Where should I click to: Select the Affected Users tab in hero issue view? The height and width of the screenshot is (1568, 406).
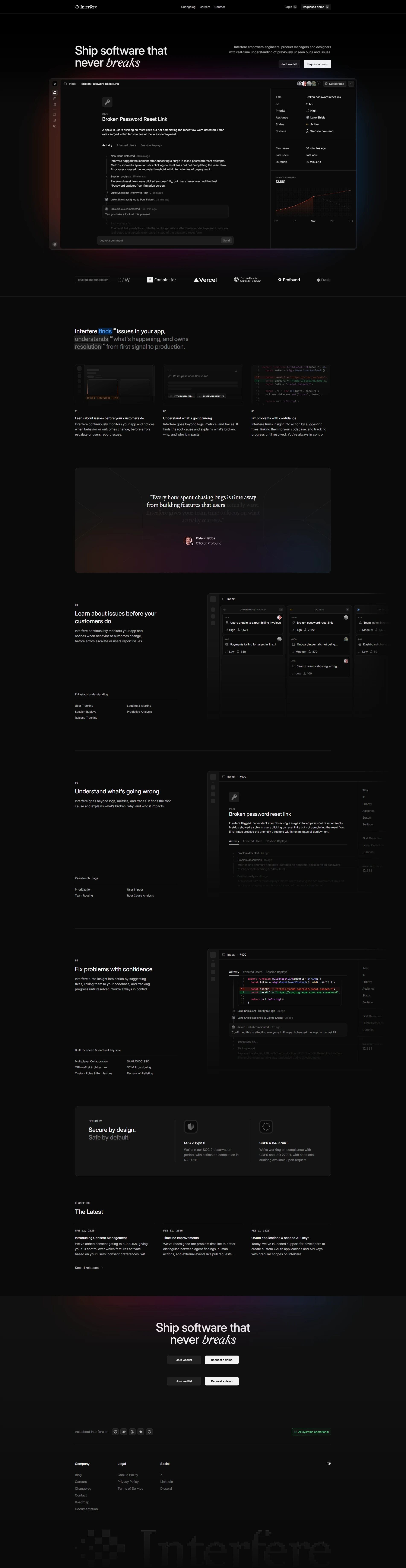coord(127,145)
